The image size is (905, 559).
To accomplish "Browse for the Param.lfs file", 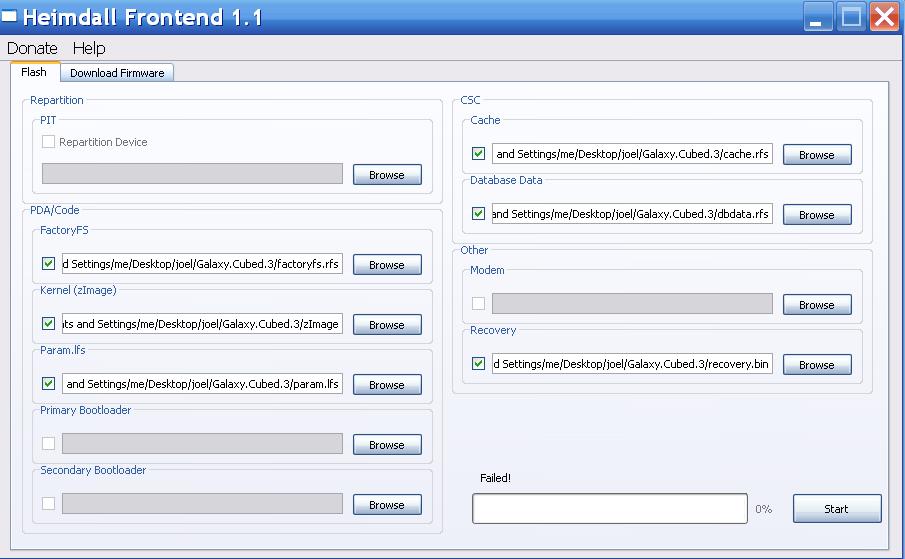I will 387,385.
